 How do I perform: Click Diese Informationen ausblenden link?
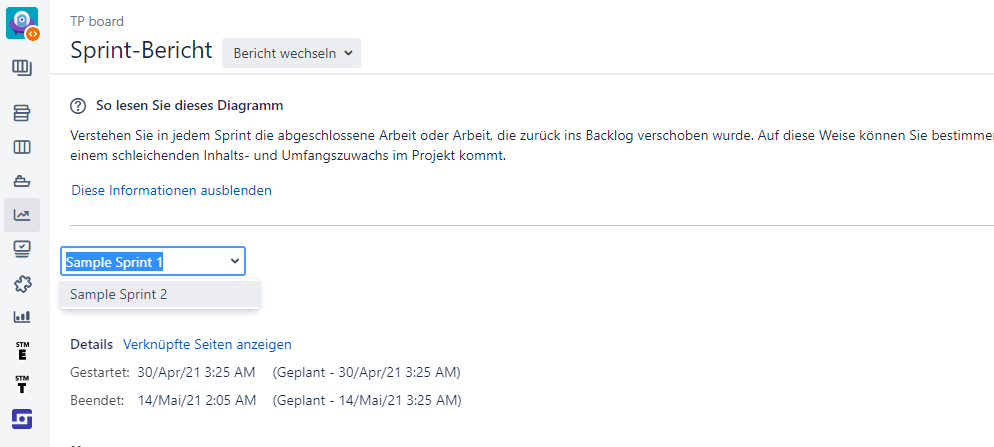(x=171, y=190)
